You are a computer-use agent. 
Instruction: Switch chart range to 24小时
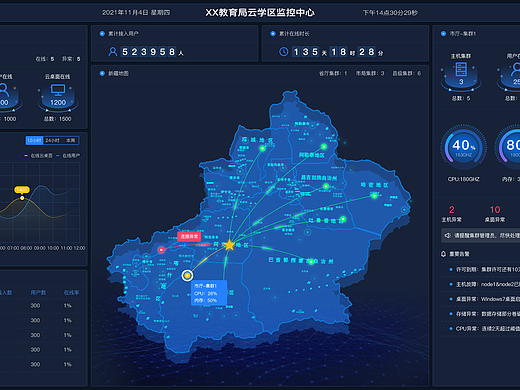coord(52,141)
